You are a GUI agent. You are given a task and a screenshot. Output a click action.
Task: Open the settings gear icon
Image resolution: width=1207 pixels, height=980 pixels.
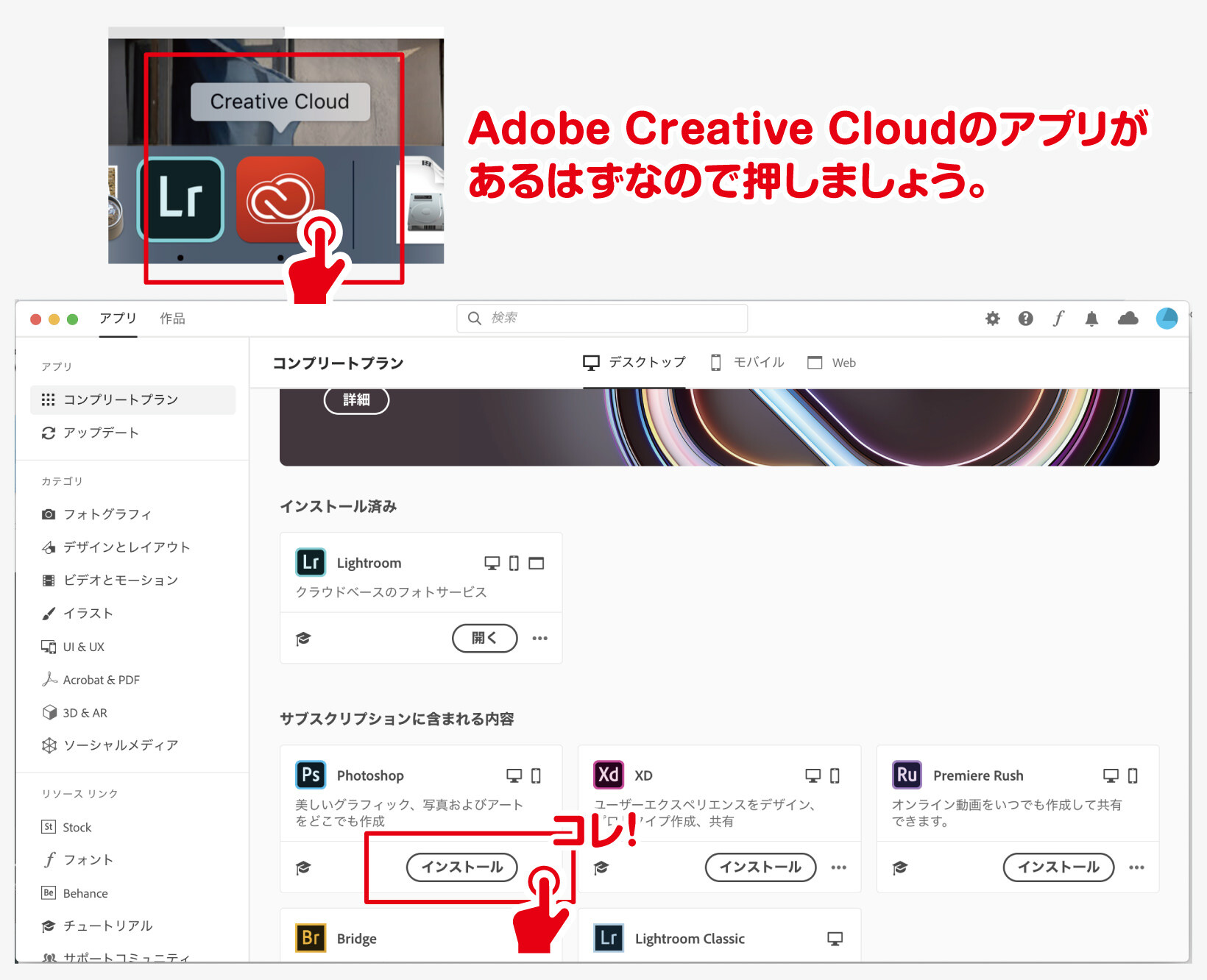(x=993, y=319)
